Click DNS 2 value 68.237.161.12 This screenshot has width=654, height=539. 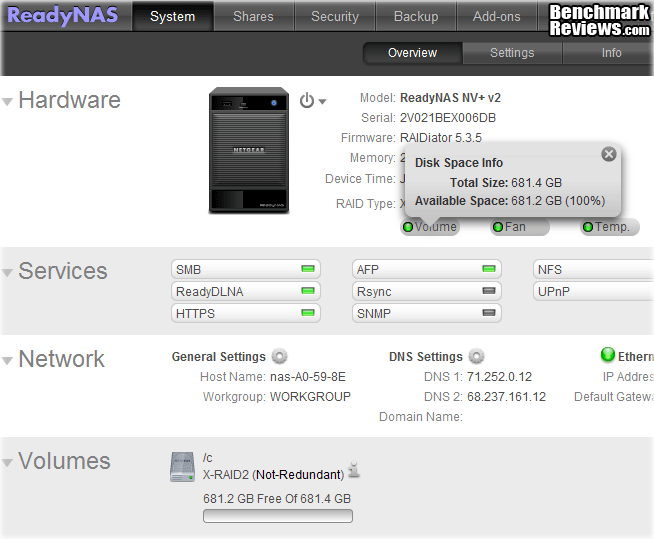[x=506, y=396]
